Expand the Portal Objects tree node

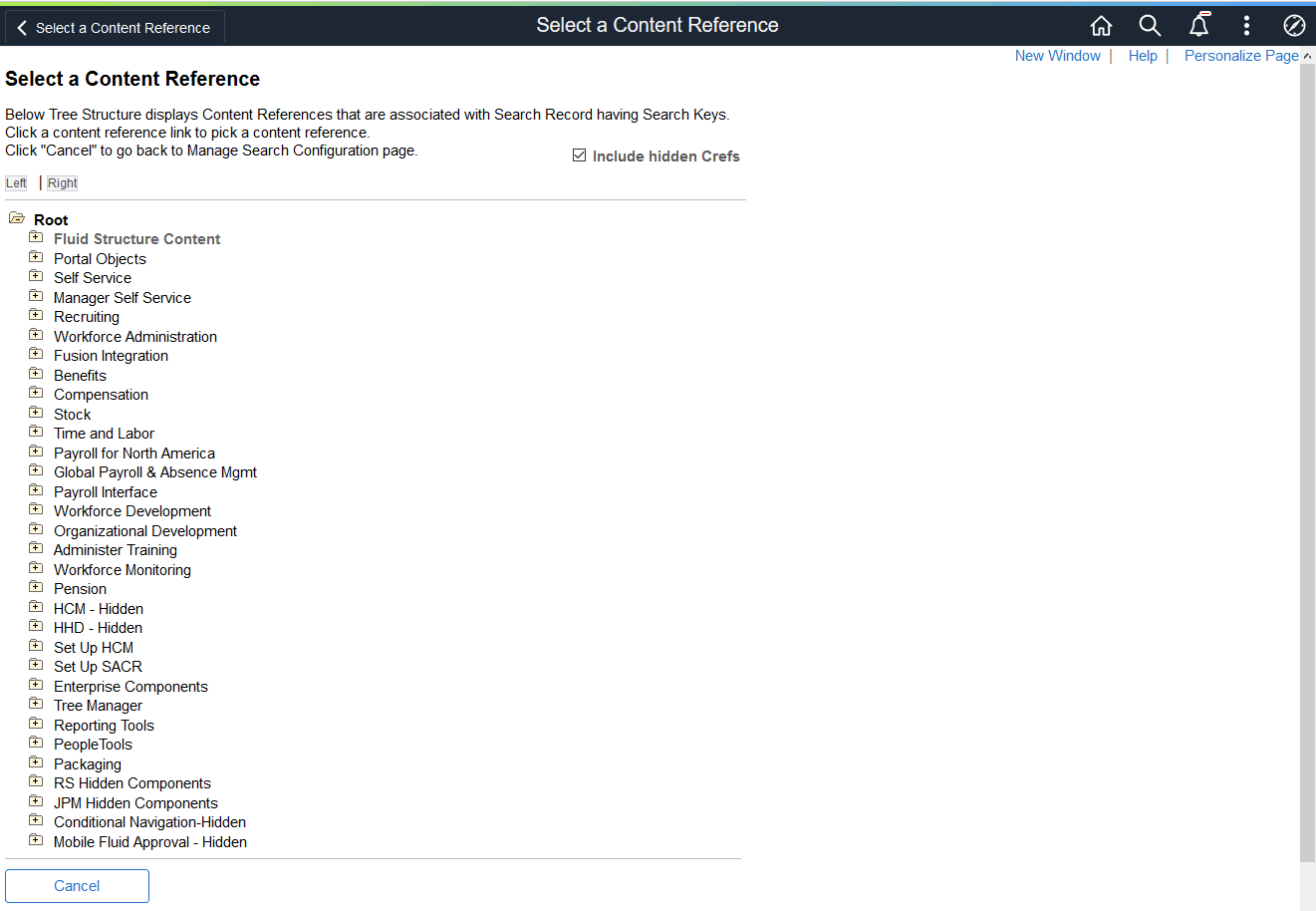click(35, 256)
